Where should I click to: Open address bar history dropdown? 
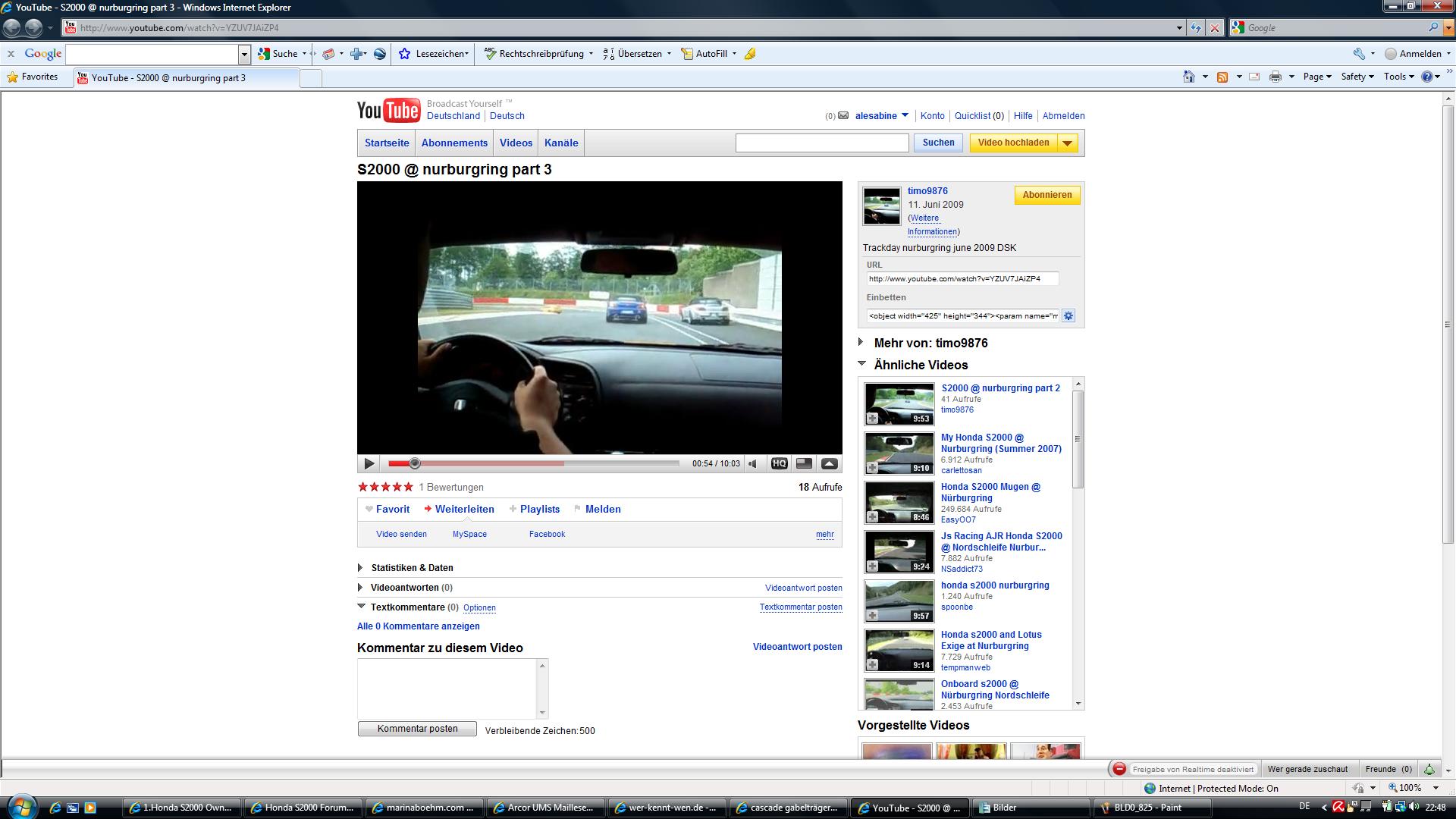(1179, 28)
